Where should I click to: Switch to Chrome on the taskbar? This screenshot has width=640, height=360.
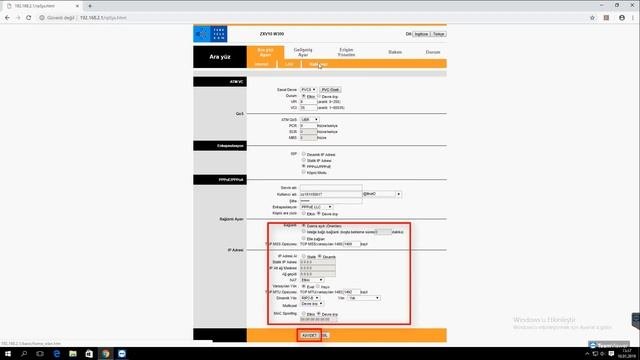(x=105, y=353)
